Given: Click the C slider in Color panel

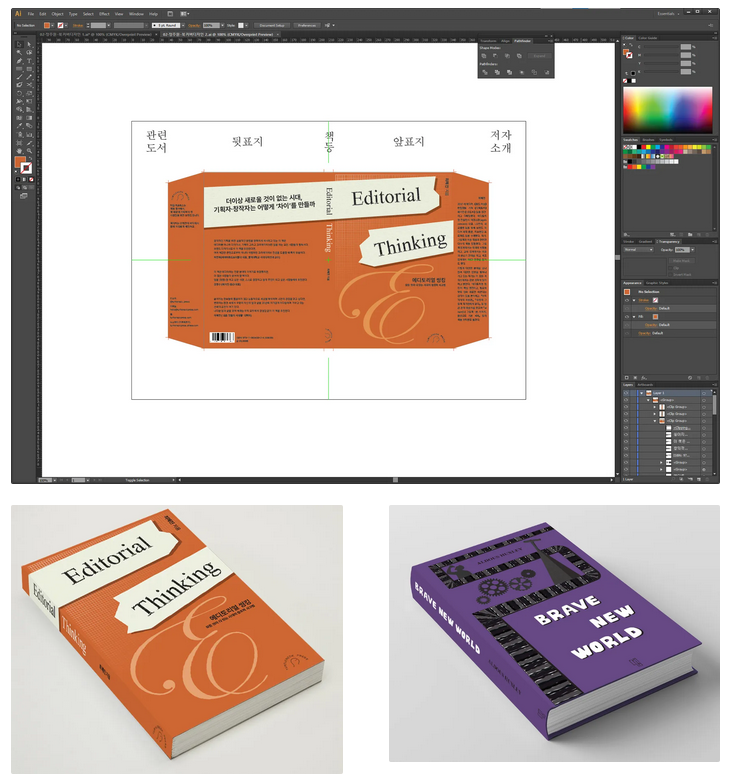Looking at the screenshot, I should point(659,46).
